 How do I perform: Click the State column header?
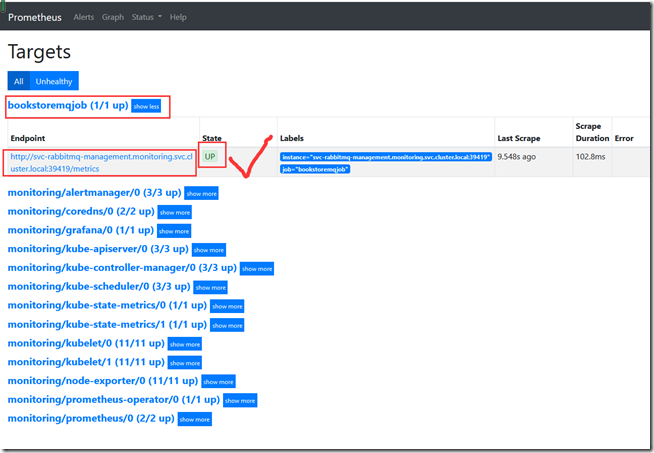[x=212, y=138]
